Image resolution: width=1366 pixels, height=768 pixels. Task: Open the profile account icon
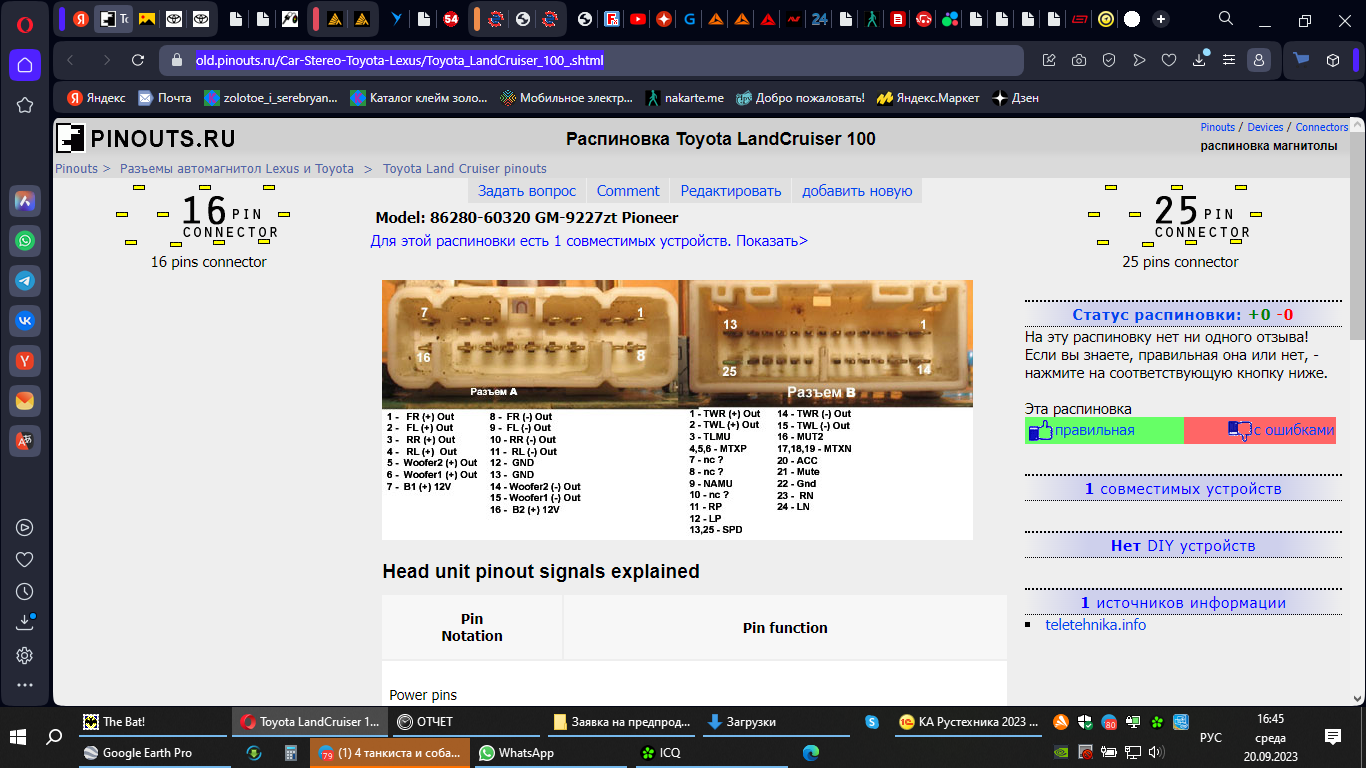point(1260,60)
